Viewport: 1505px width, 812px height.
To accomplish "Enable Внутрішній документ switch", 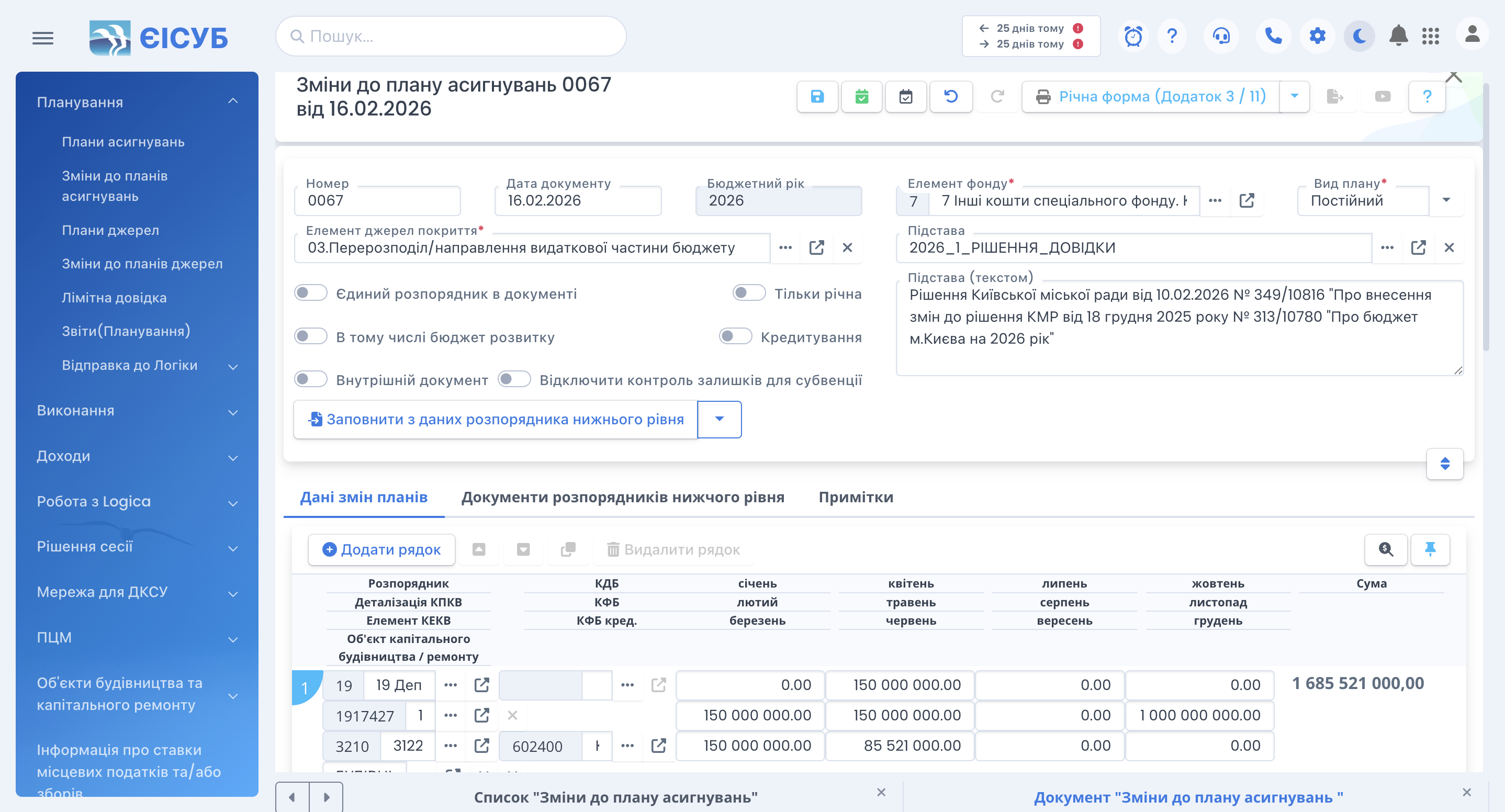I will point(310,380).
